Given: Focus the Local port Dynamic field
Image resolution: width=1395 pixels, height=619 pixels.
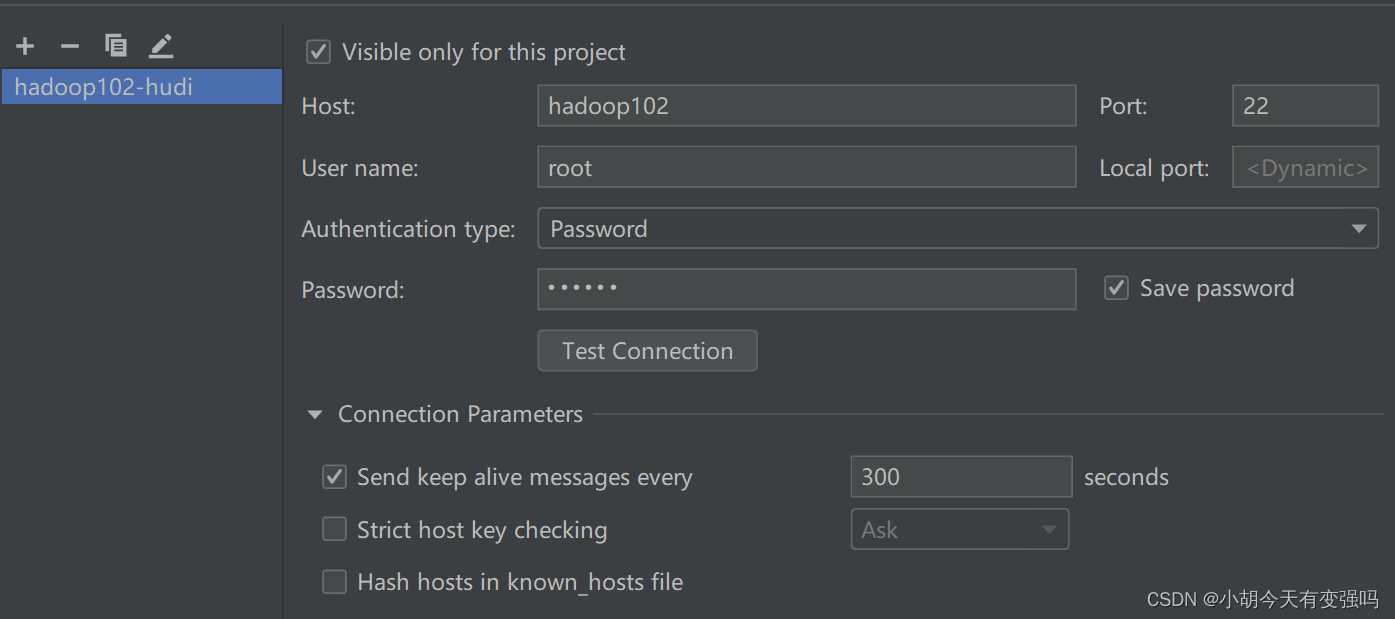Looking at the screenshot, I should [1305, 168].
